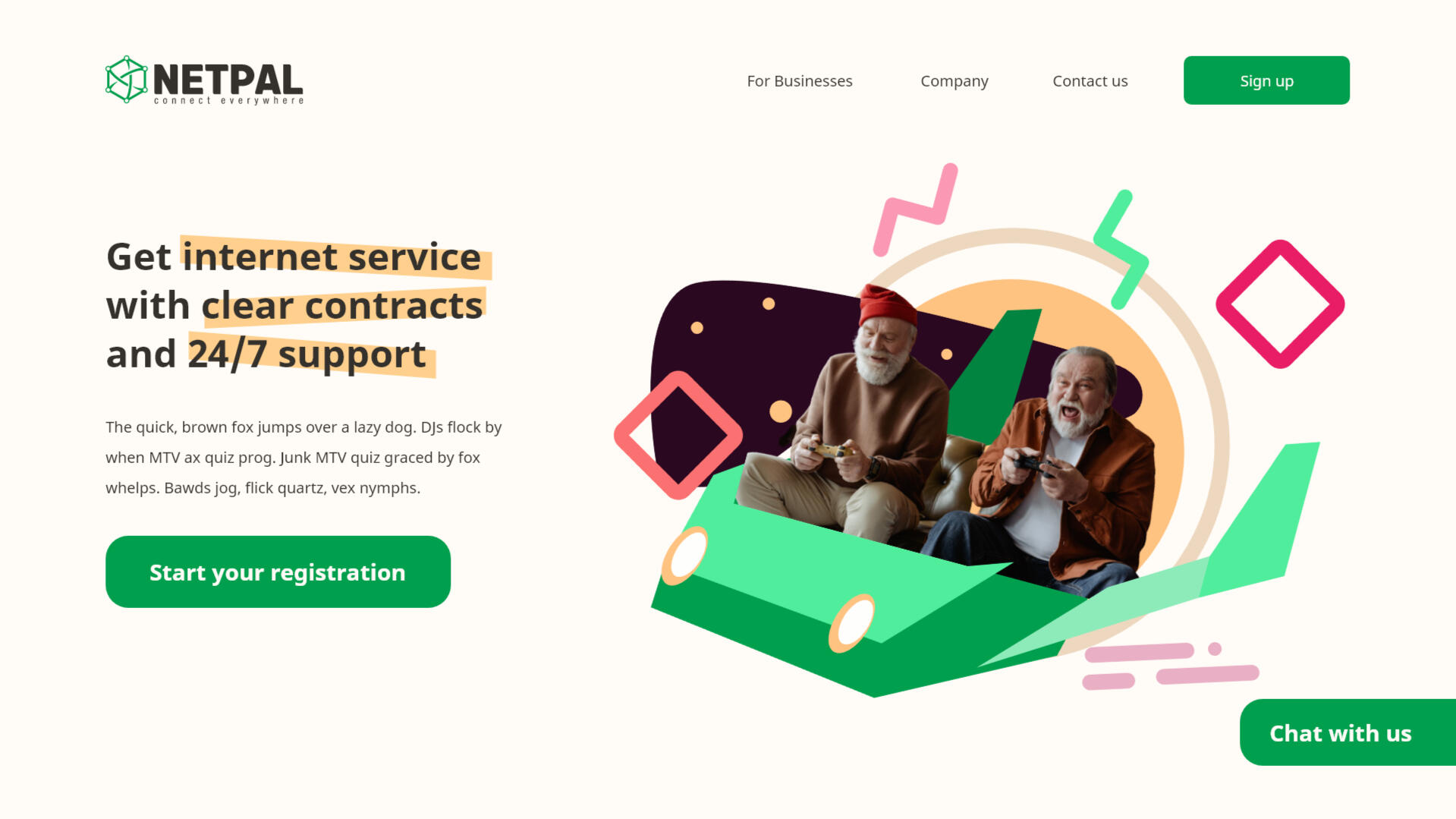Click the magenta diamond shape icon
Image resolution: width=1456 pixels, height=819 pixels.
click(x=1280, y=304)
